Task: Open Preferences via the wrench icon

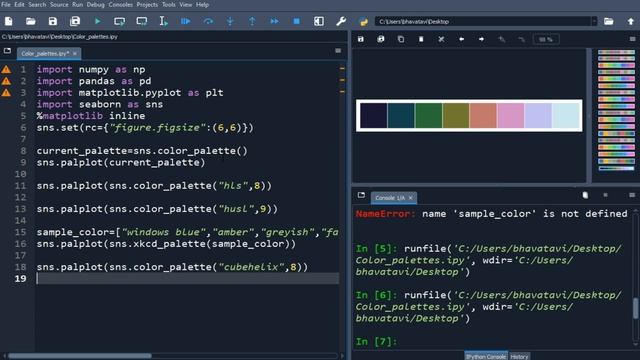Action: click(341, 21)
